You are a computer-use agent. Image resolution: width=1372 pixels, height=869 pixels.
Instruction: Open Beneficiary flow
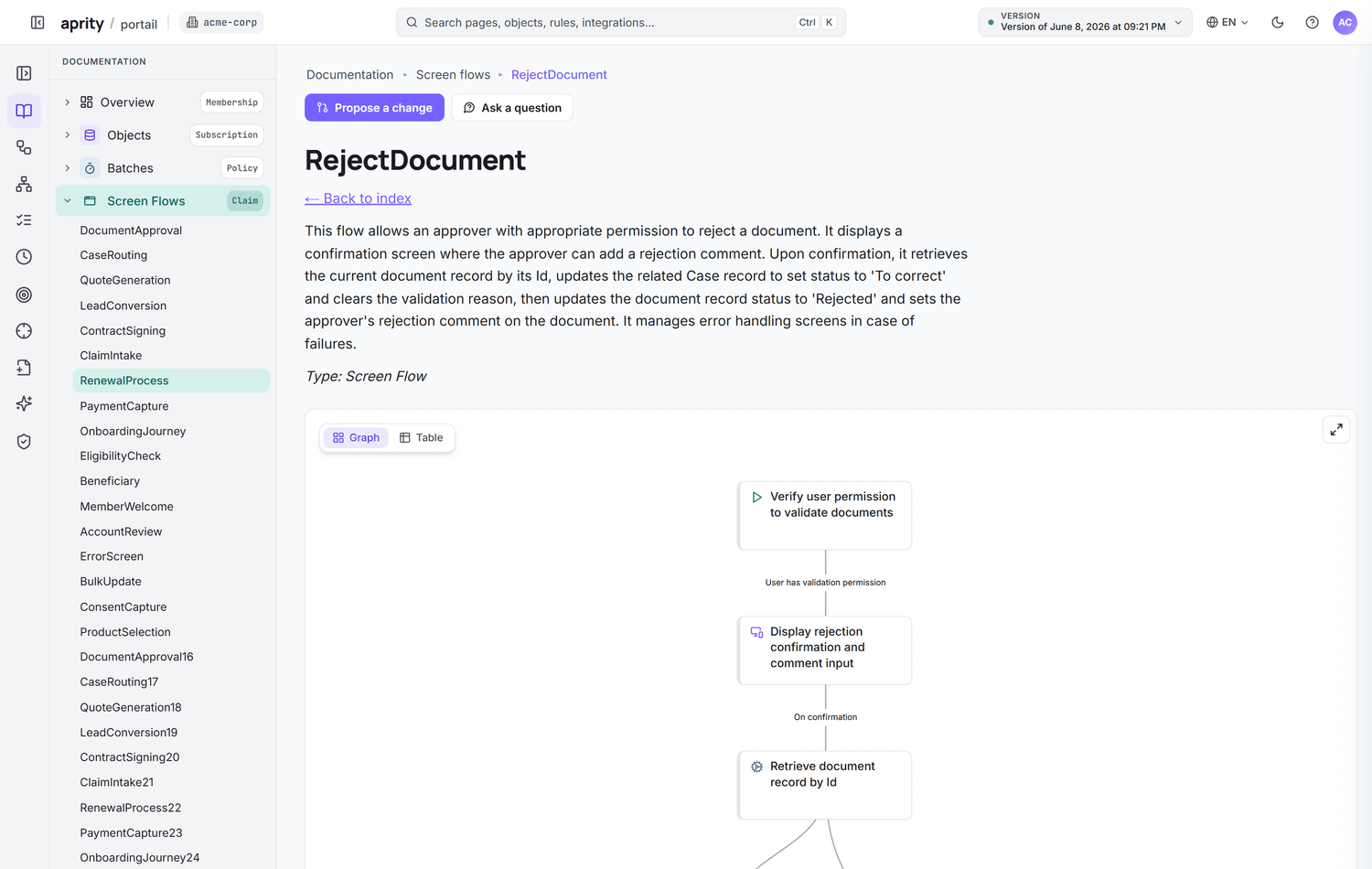point(110,481)
